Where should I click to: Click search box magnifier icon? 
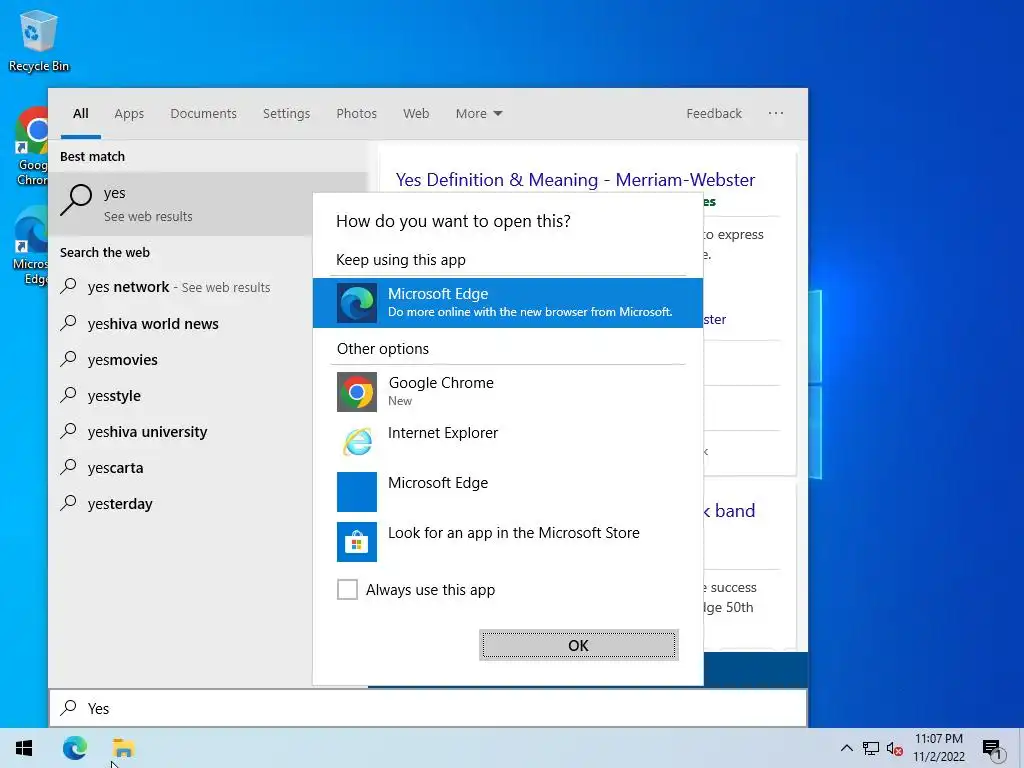pyautogui.click(x=69, y=707)
